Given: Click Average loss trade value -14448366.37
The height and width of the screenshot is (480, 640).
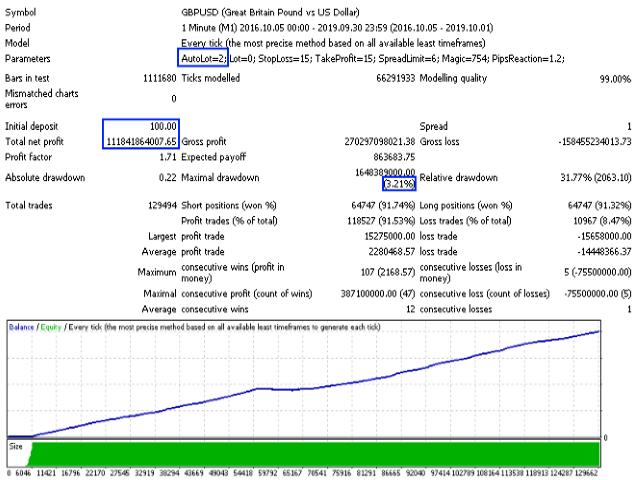Looking at the screenshot, I should pos(604,252).
